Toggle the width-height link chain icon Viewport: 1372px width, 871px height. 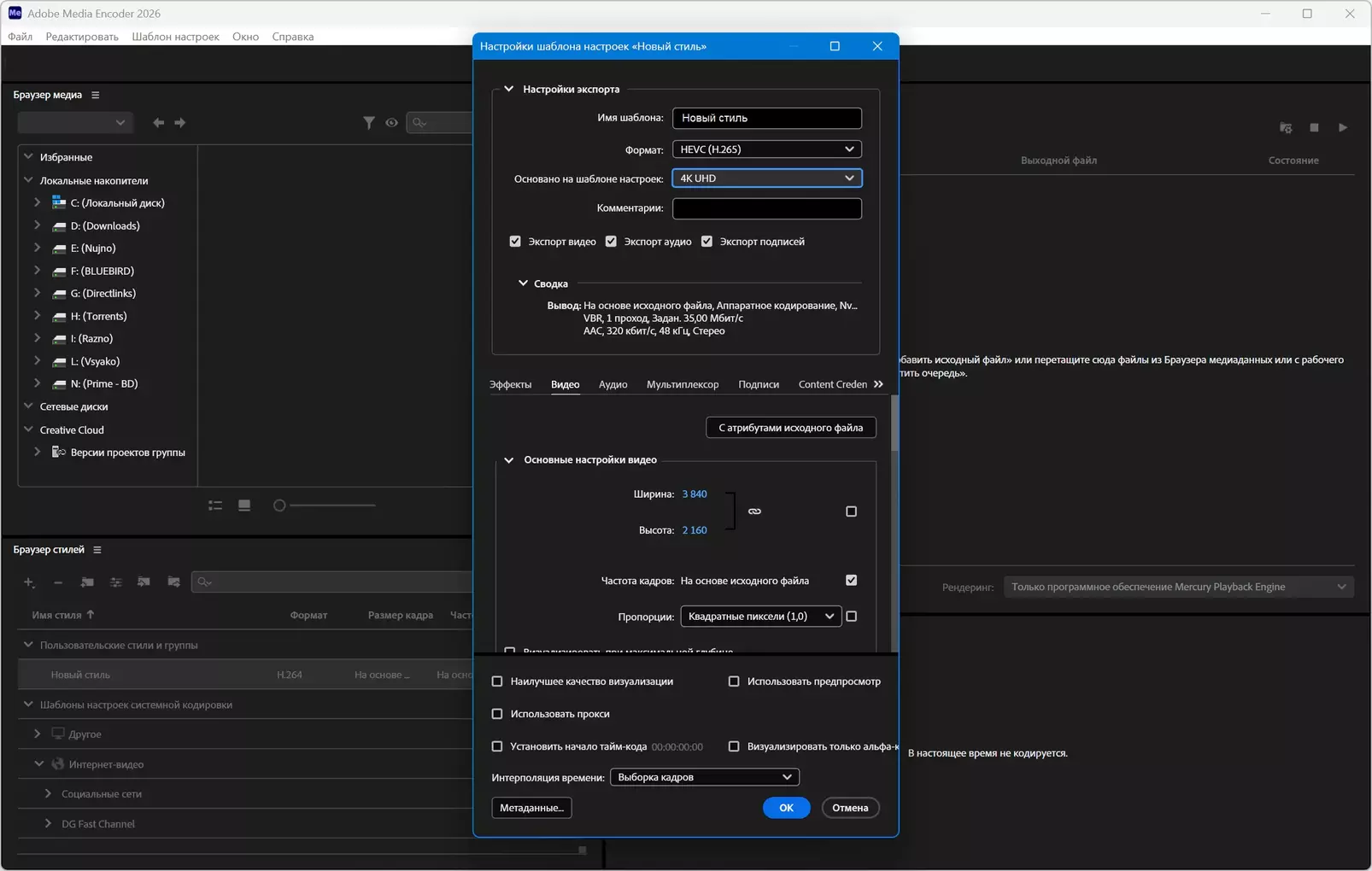pos(754,511)
